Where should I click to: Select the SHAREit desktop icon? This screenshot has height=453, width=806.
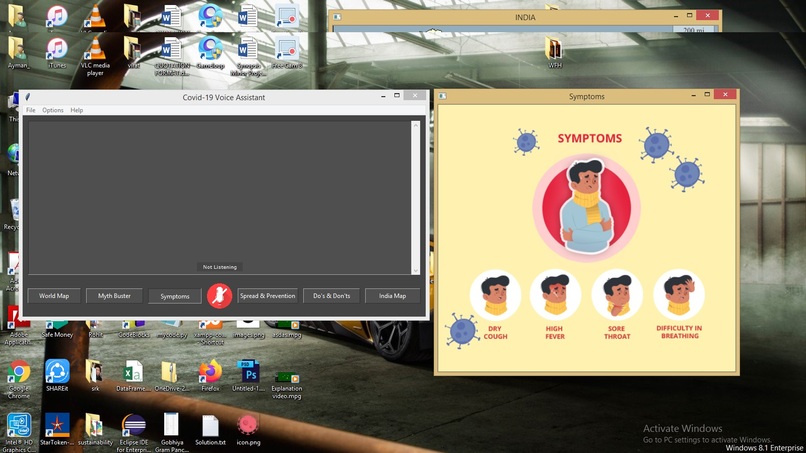coord(57,376)
